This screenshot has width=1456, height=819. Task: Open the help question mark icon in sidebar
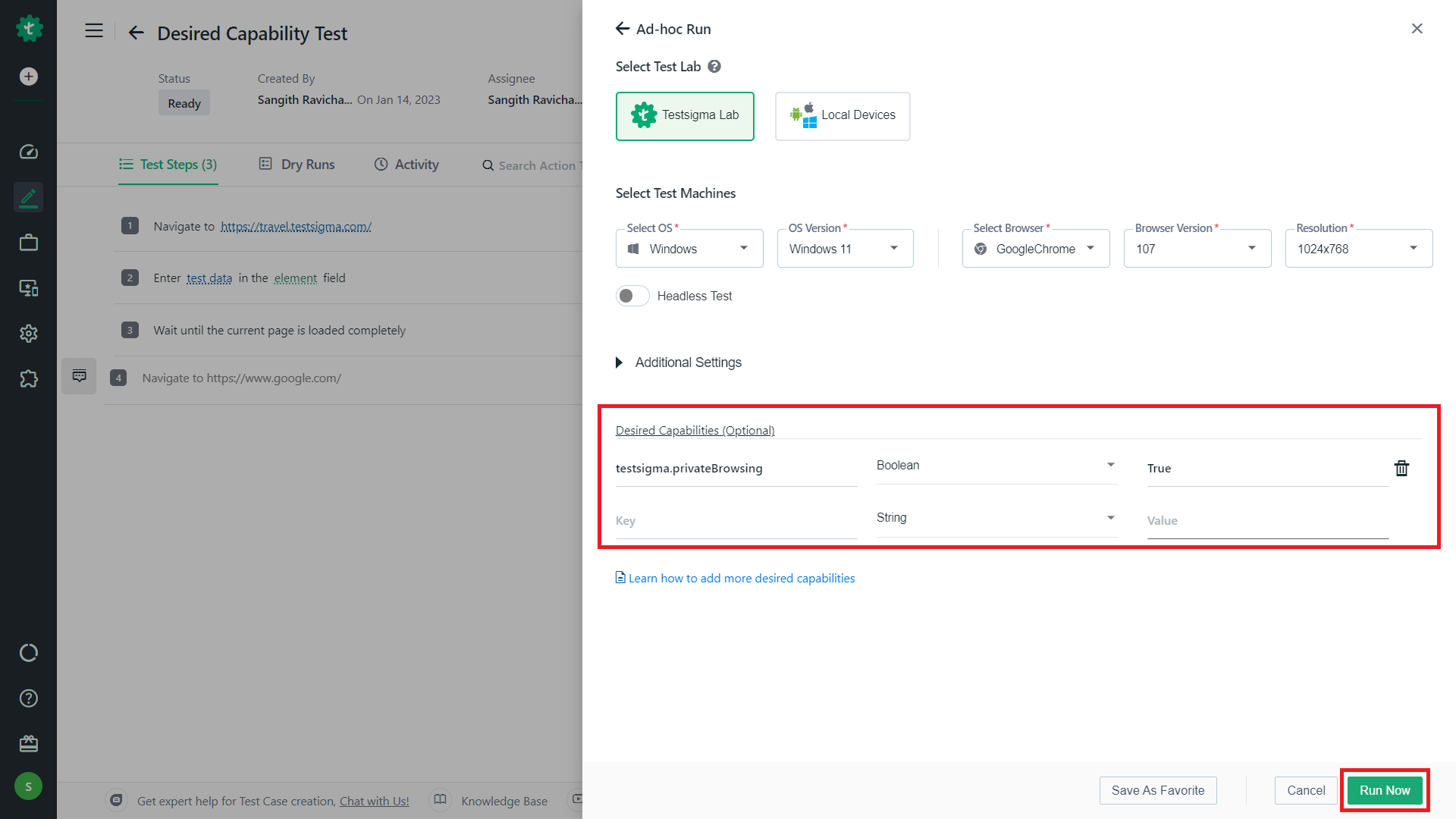[29, 698]
